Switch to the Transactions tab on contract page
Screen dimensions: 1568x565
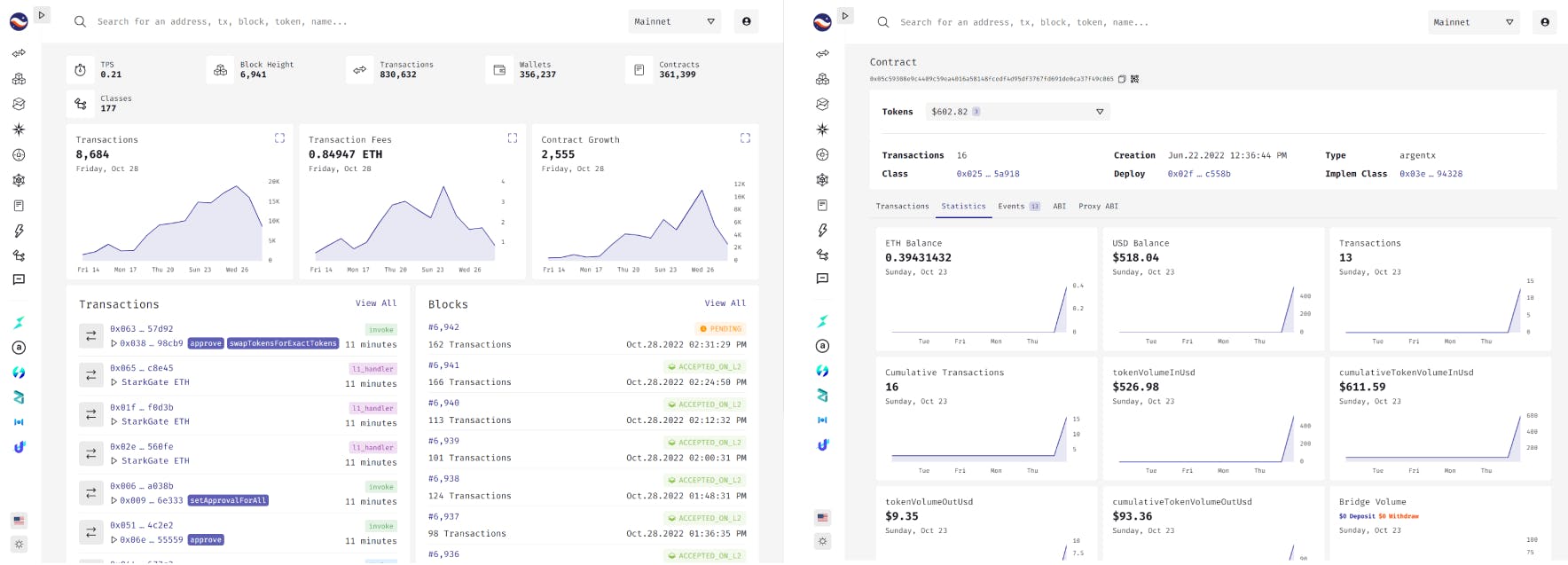pos(902,206)
